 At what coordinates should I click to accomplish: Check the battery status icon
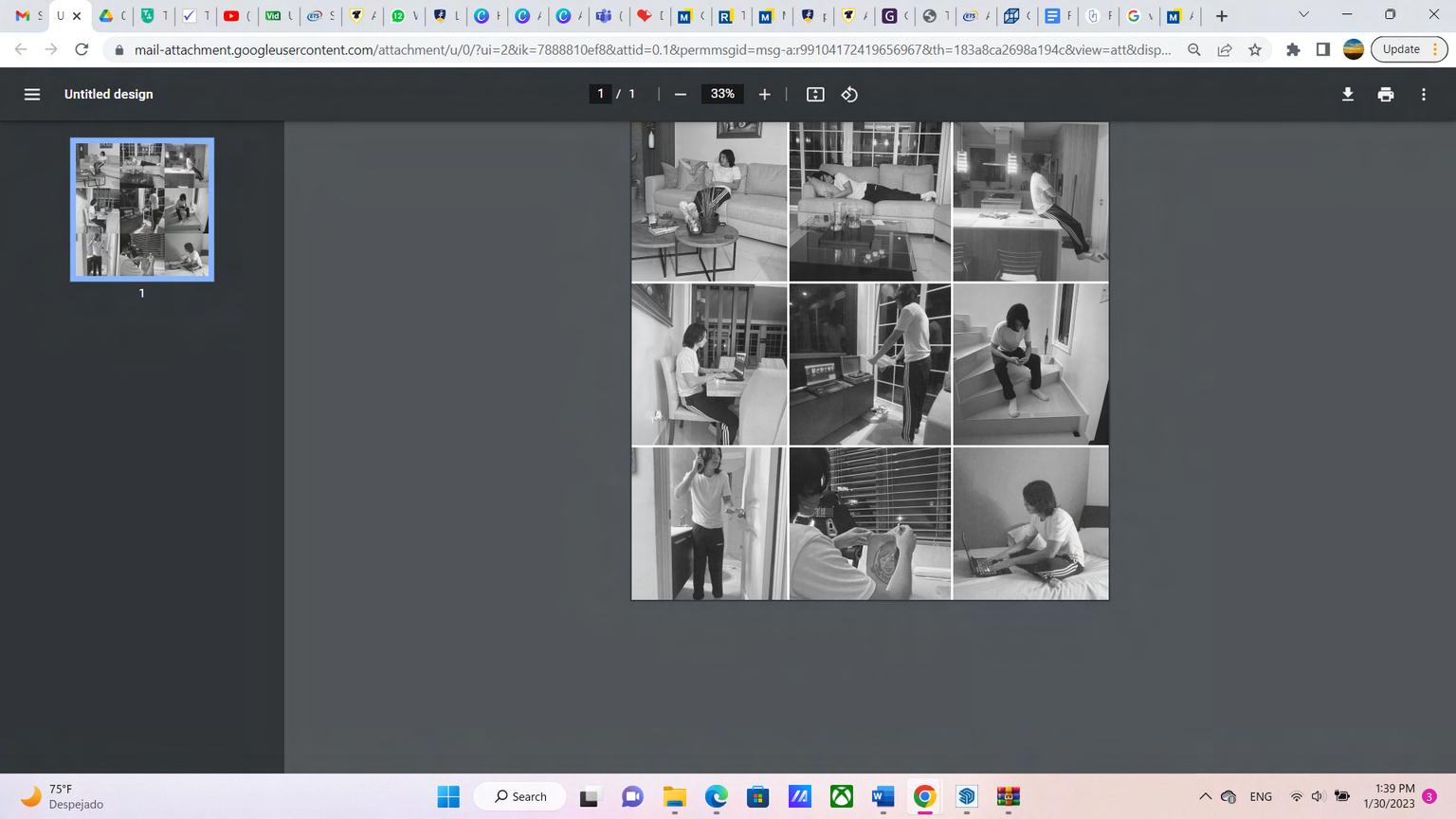[1342, 796]
